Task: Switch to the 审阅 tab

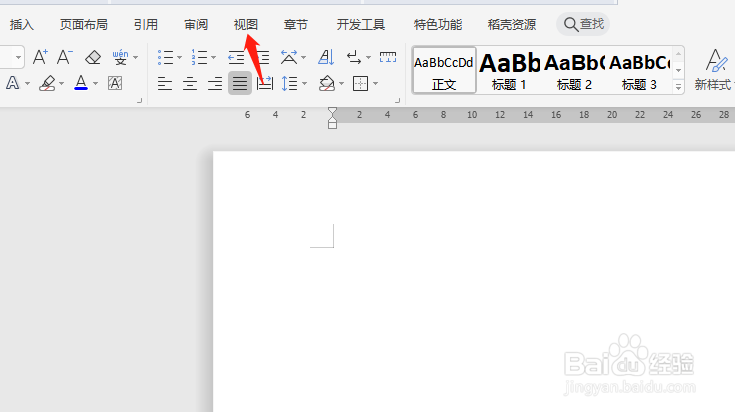Action: pyautogui.click(x=196, y=24)
